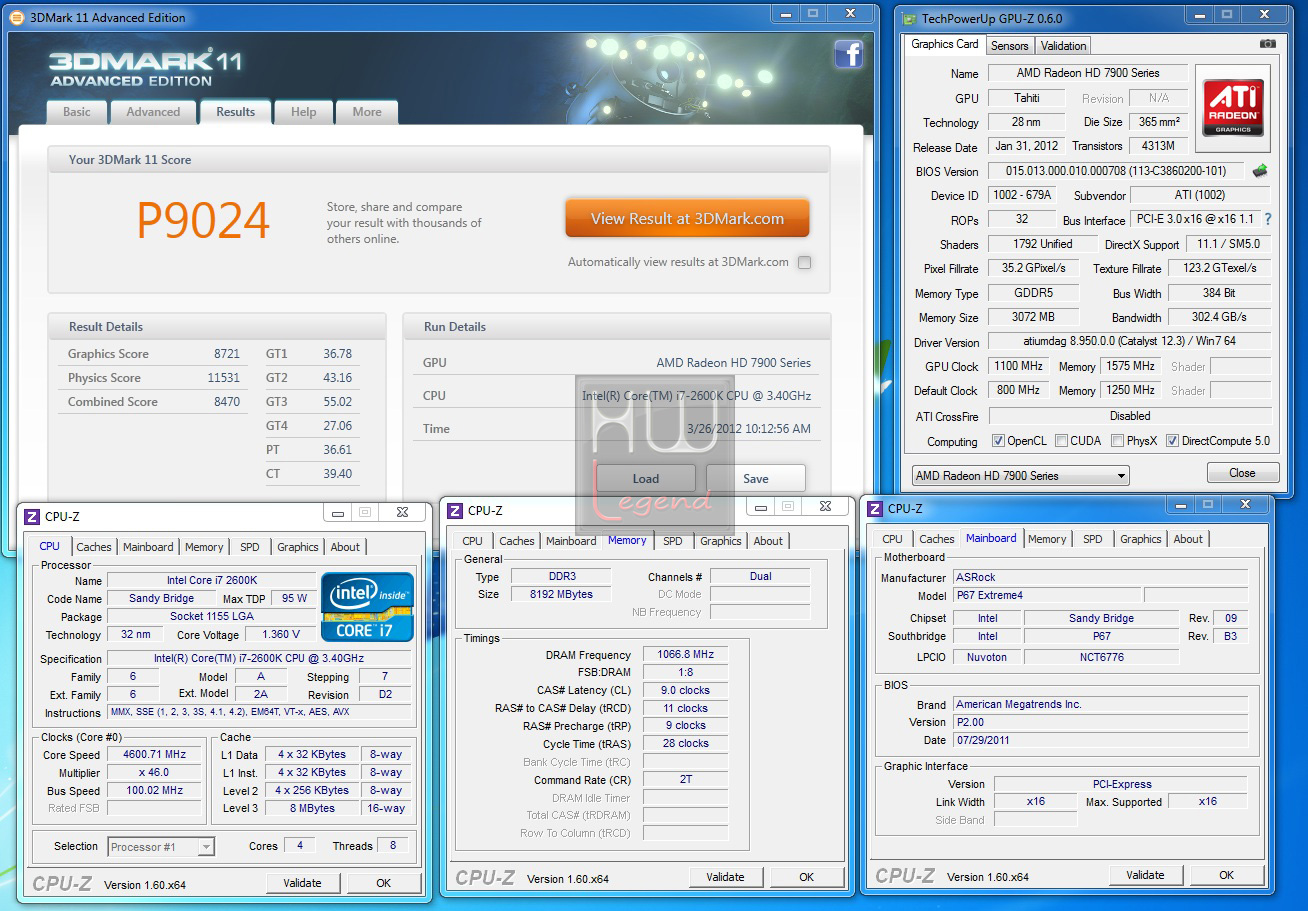Image resolution: width=1308 pixels, height=911 pixels.
Task: Click the Mainboard Model P67 Extreme4 field
Action: tap(1045, 595)
